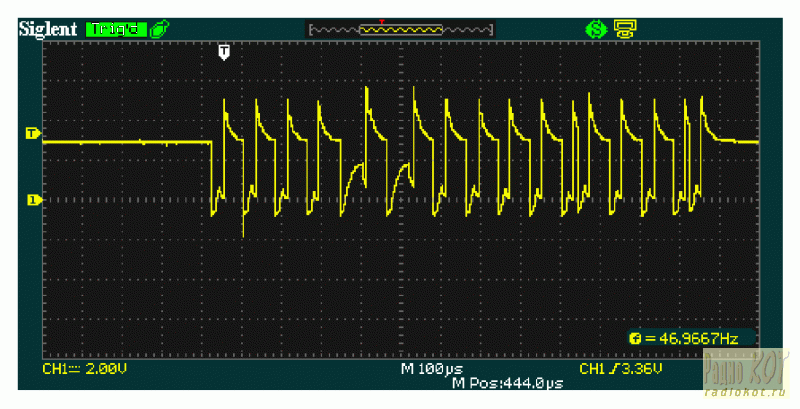The image size is (800, 409).
Task: Click the red trigger pointer above overview bar
Action: click(x=381, y=20)
